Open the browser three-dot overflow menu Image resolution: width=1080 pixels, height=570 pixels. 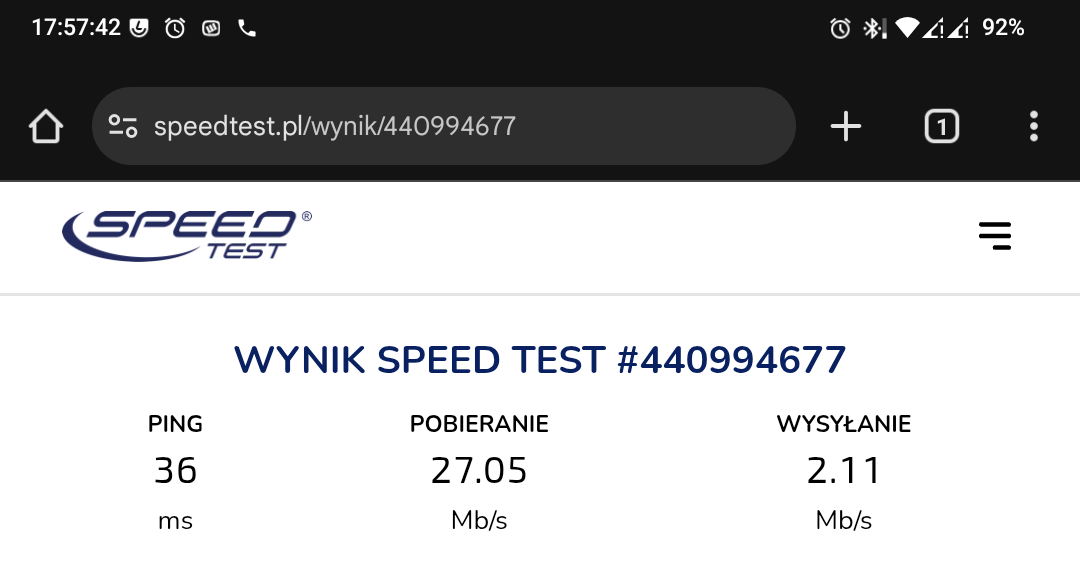pos(1033,127)
